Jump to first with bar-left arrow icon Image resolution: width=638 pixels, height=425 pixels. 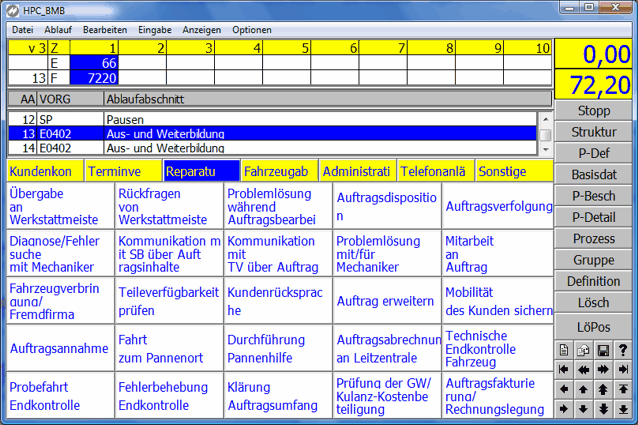tap(564, 369)
